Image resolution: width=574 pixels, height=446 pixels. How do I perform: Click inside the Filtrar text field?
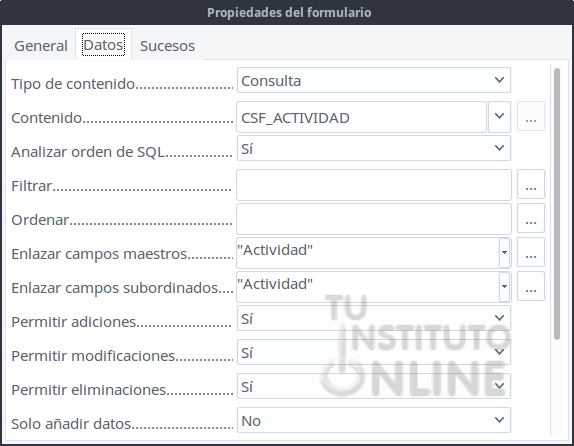(374, 185)
